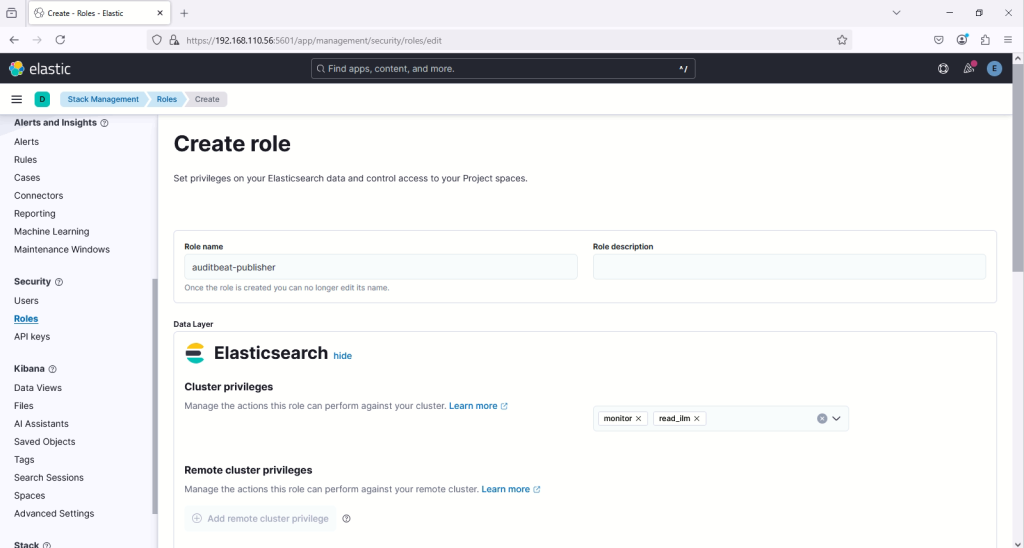Remove the read_ilm cluster privilege tag

[x=697, y=419]
